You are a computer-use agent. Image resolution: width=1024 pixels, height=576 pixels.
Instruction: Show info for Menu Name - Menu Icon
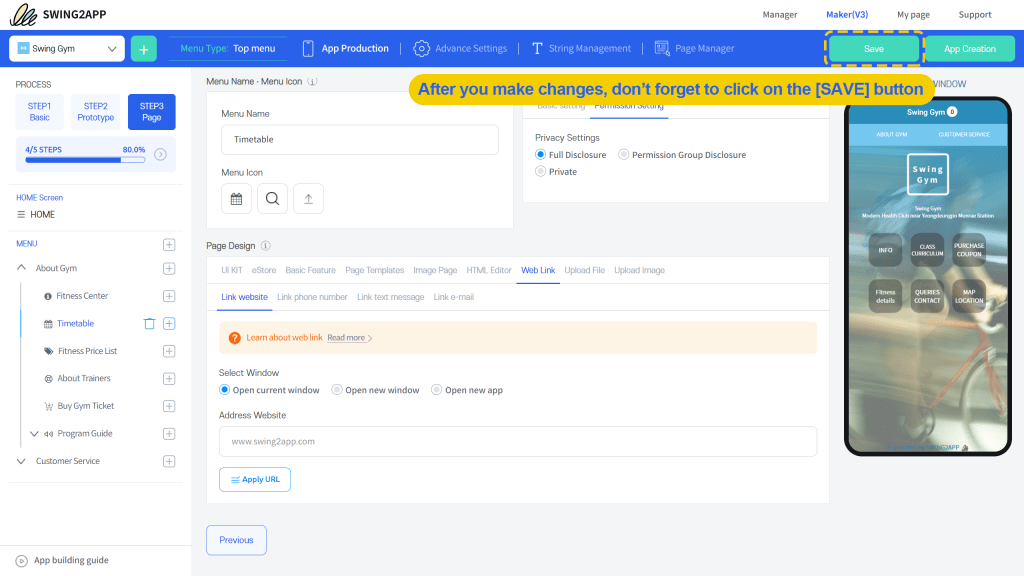click(312, 82)
